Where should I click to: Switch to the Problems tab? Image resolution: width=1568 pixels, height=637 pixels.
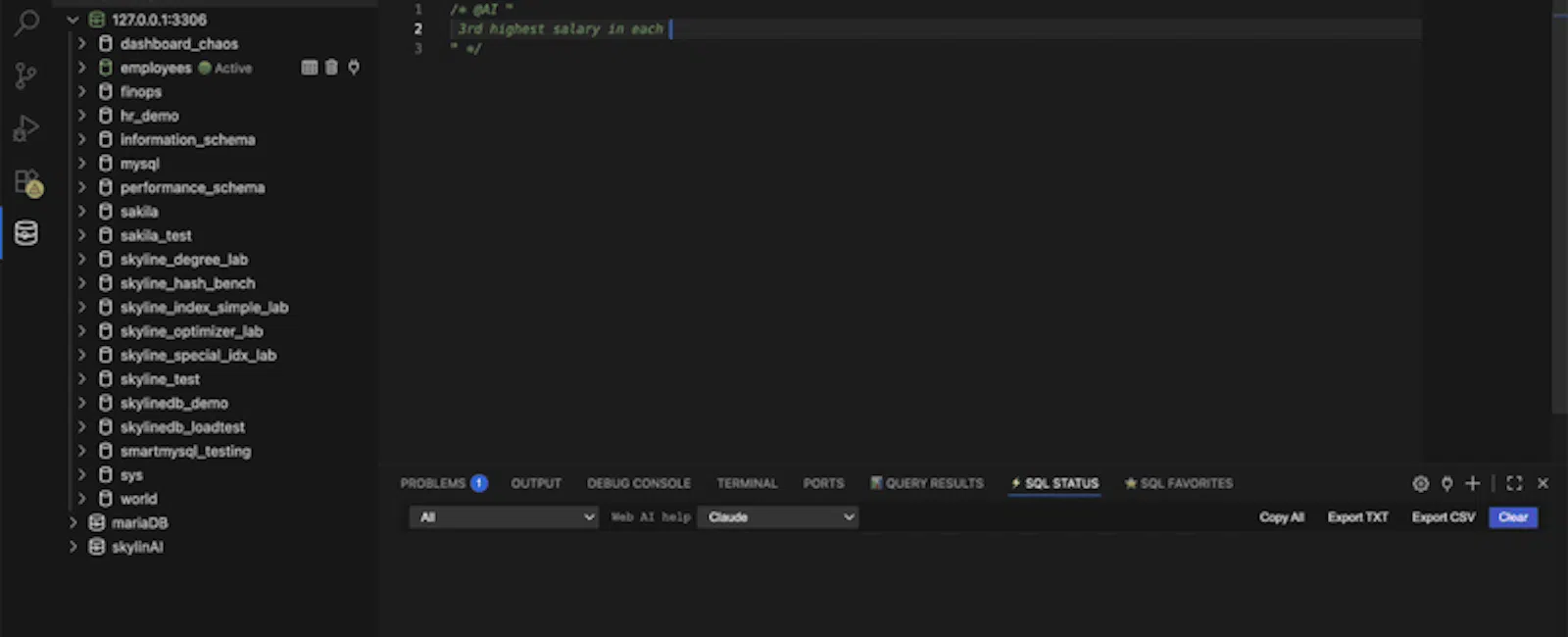pyautogui.click(x=432, y=483)
